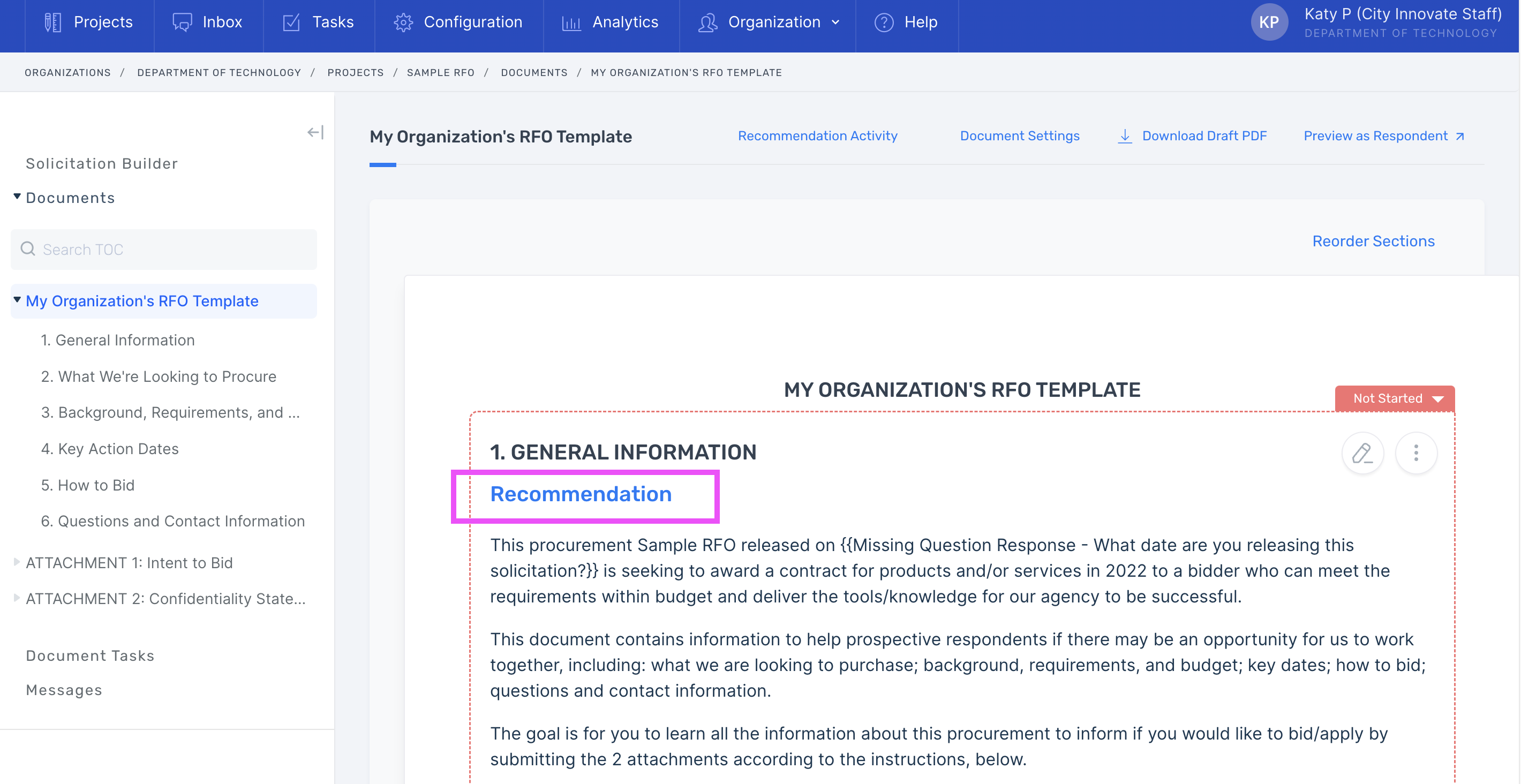Viewport: 1521px width, 784px height.
Task: Click the Projects ruler-pencil icon
Action: pos(53,22)
